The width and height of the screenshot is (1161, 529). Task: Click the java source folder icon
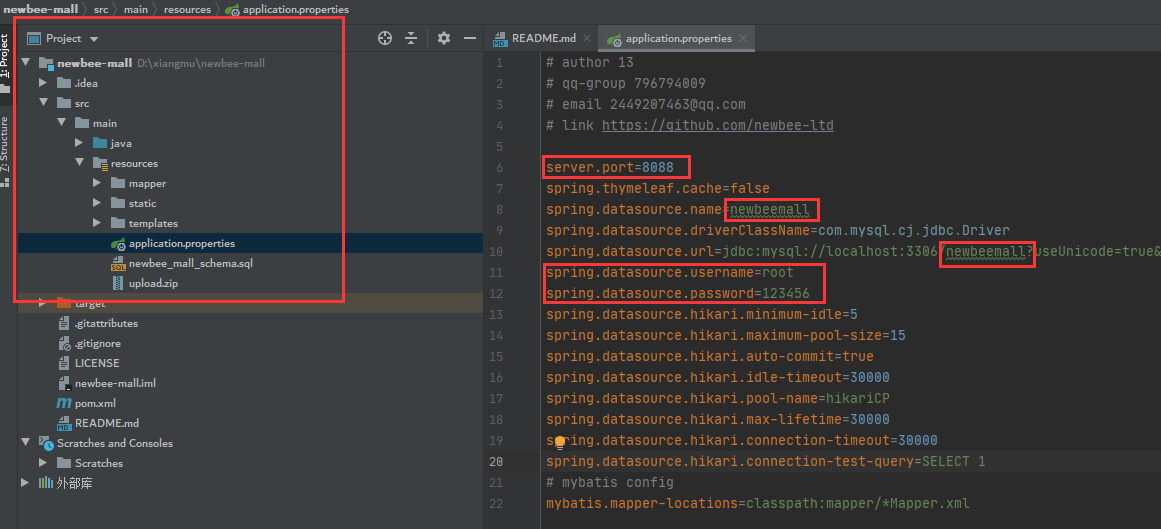pos(100,143)
